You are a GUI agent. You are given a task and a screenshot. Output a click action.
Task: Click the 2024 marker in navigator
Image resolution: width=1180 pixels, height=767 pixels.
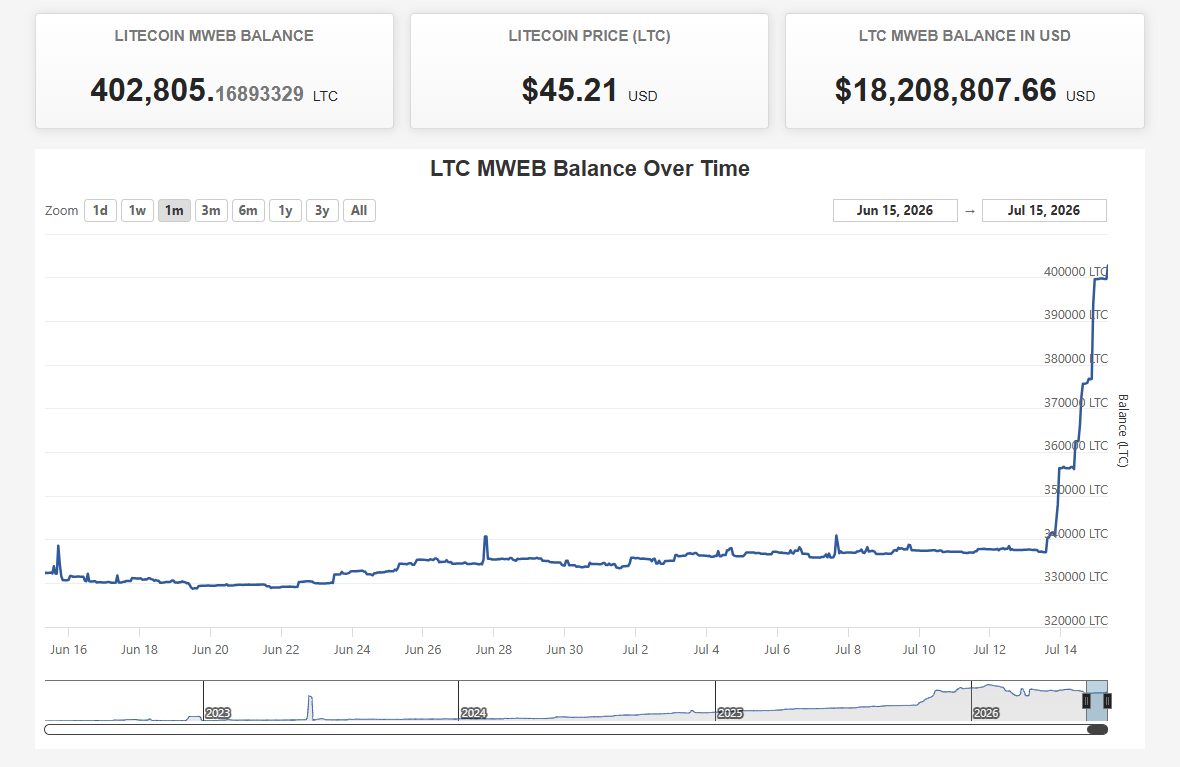[474, 713]
